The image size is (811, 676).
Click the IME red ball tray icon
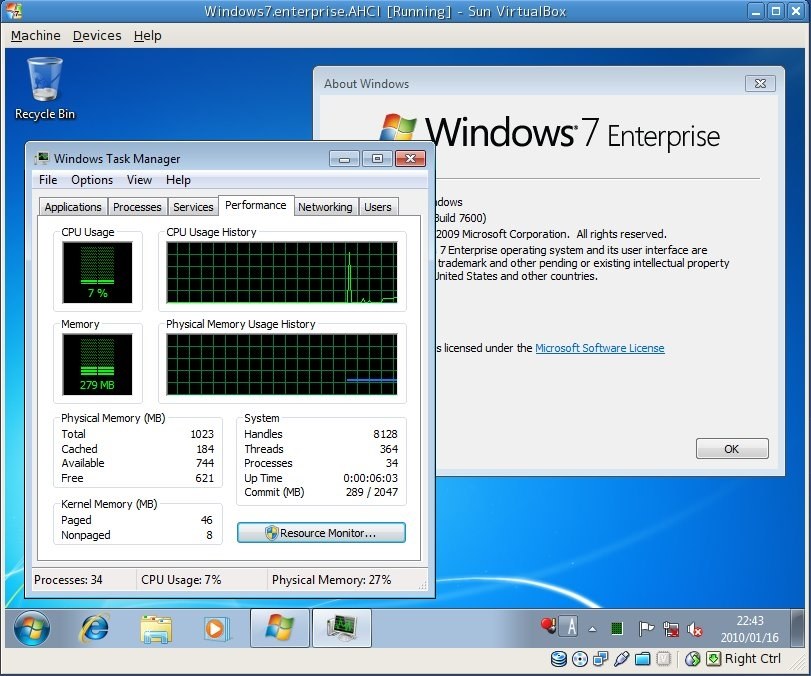pyautogui.click(x=548, y=626)
